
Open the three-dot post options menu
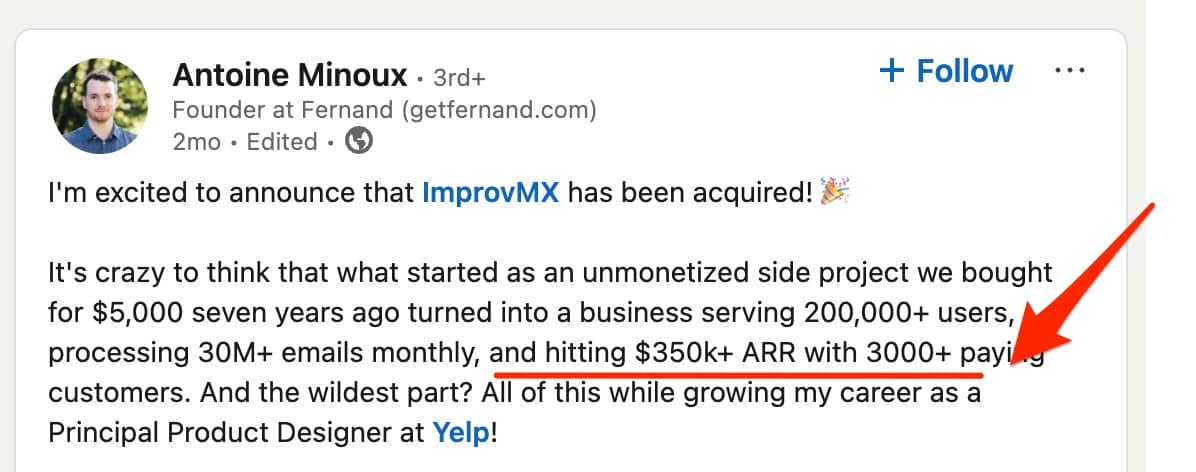[1069, 71]
